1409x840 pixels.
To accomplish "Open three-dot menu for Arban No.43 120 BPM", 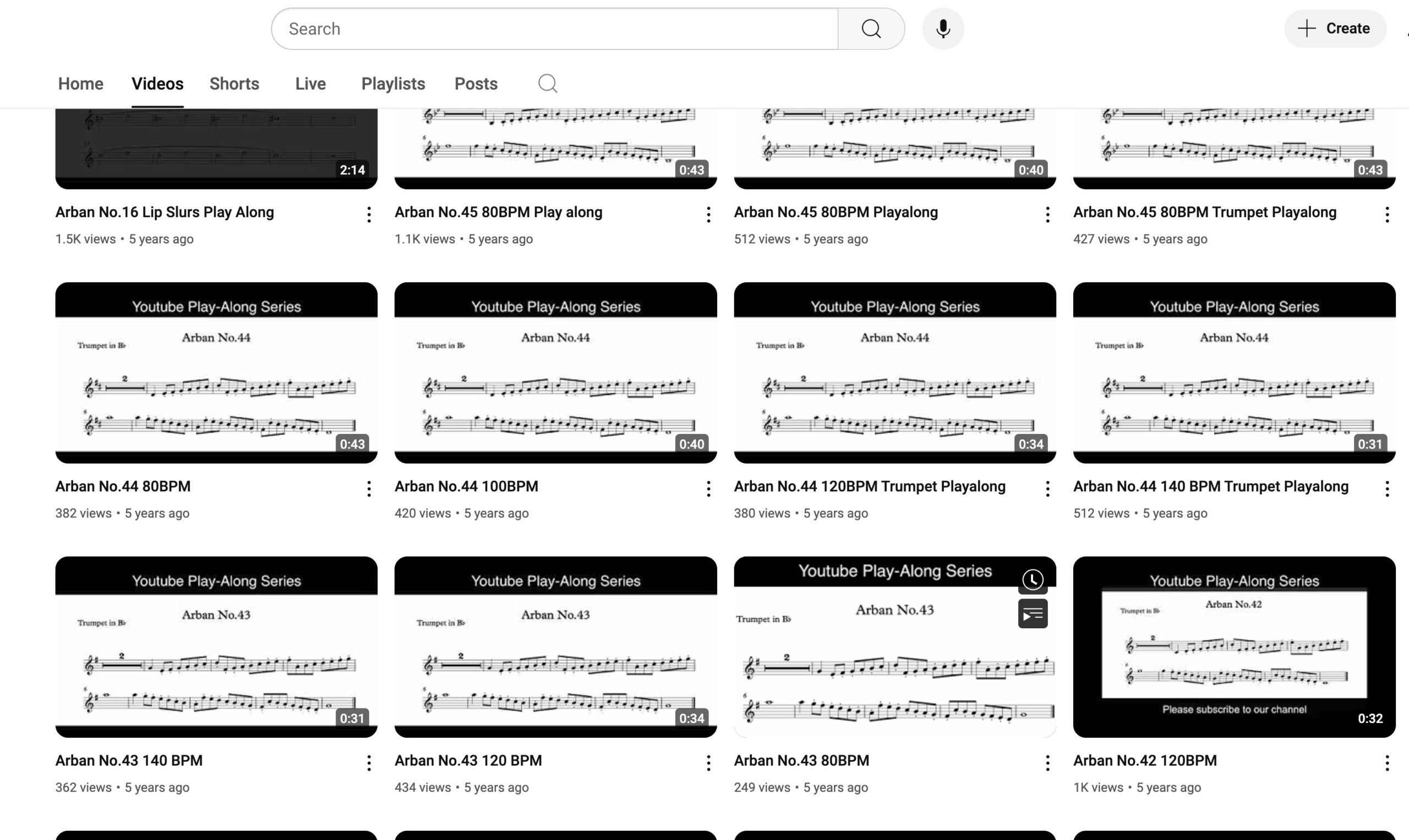I will click(x=708, y=763).
